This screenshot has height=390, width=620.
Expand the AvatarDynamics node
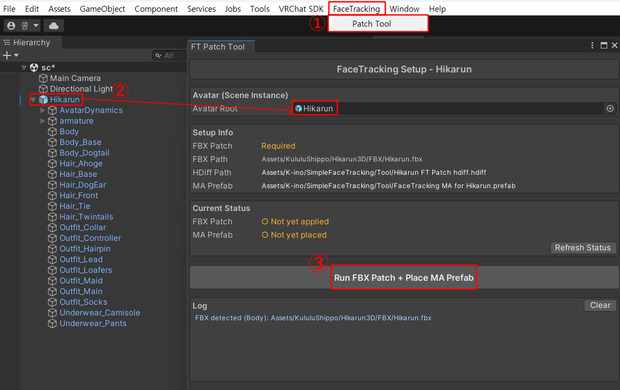[43, 110]
